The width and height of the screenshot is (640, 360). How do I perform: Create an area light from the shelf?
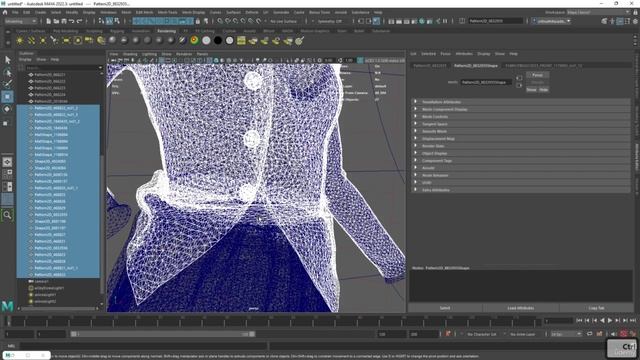pyautogui.click(x=66, y=40)
